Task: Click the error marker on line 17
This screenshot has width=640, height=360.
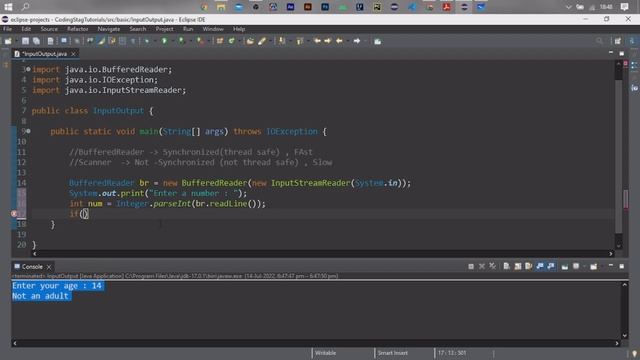Action: [x=14, y=213]
